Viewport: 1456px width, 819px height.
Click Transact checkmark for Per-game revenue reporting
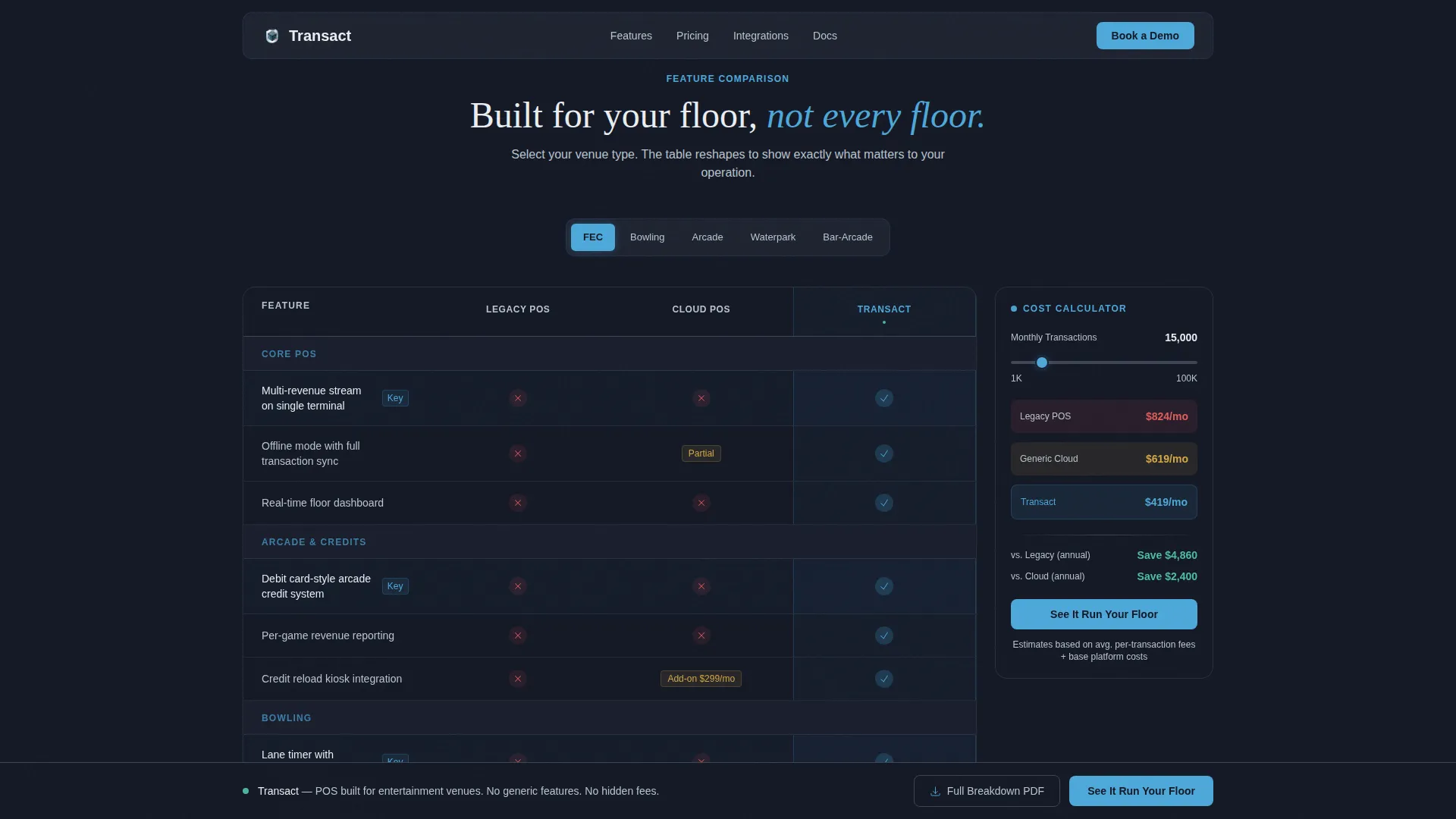(884, 635)
